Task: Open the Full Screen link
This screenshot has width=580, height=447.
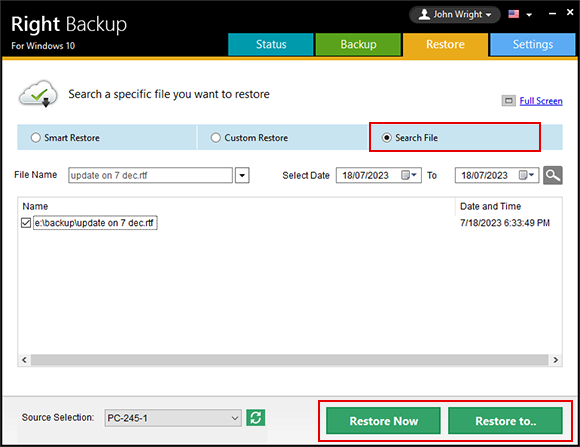Action: click(541, 101)
